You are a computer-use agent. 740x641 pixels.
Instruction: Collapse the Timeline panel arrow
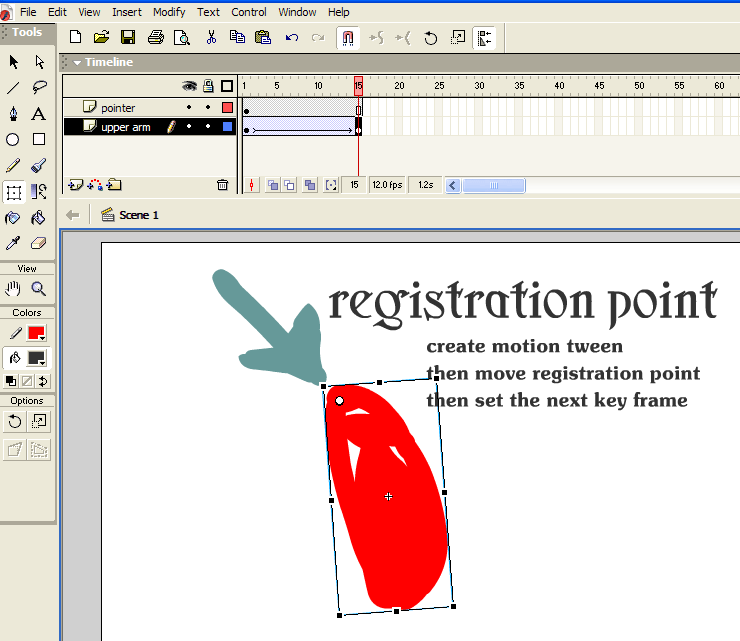76,62
